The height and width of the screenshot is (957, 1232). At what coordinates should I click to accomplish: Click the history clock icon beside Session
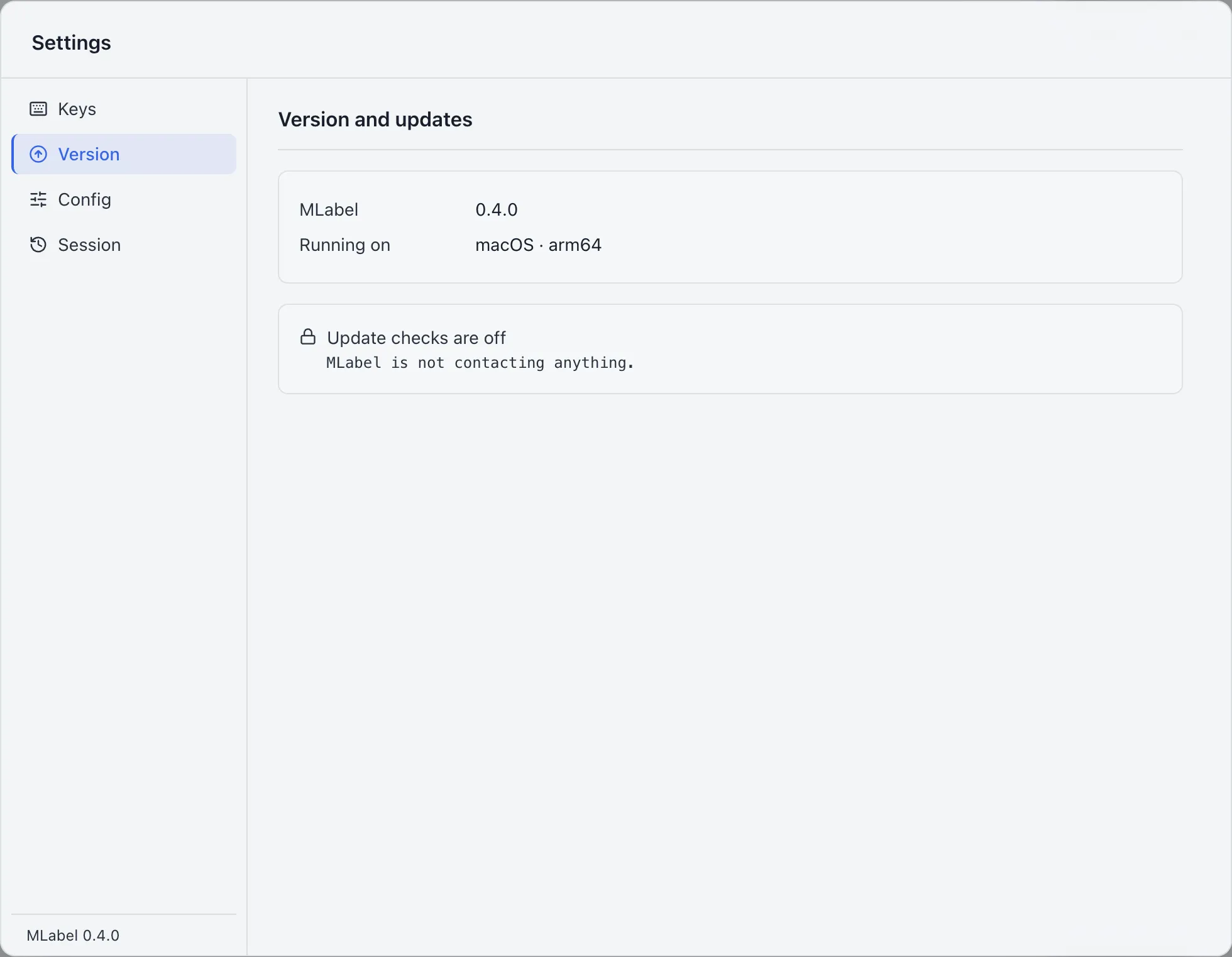[38, 245]
